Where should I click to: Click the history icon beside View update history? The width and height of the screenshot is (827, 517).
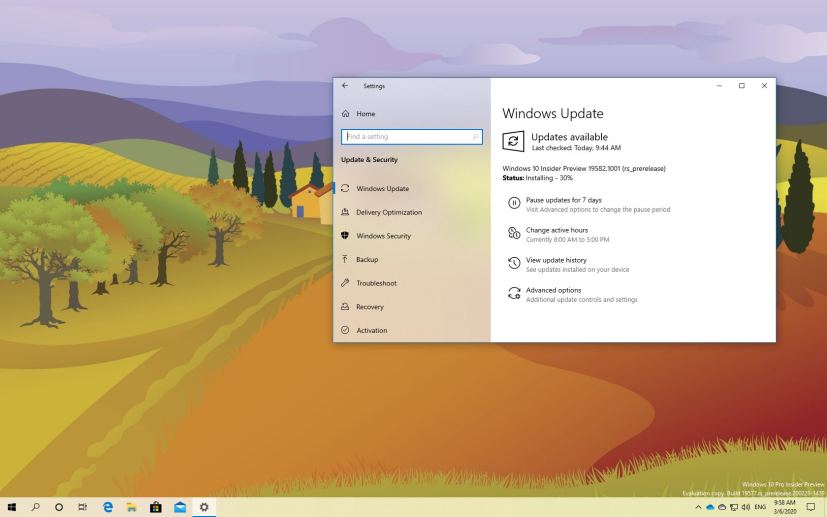514,263
